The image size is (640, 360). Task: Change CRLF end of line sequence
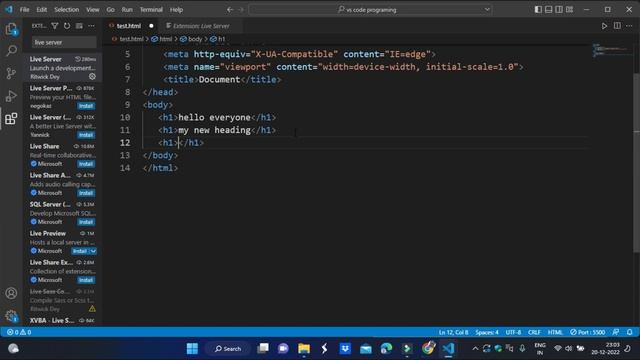(x=534, y=332)
